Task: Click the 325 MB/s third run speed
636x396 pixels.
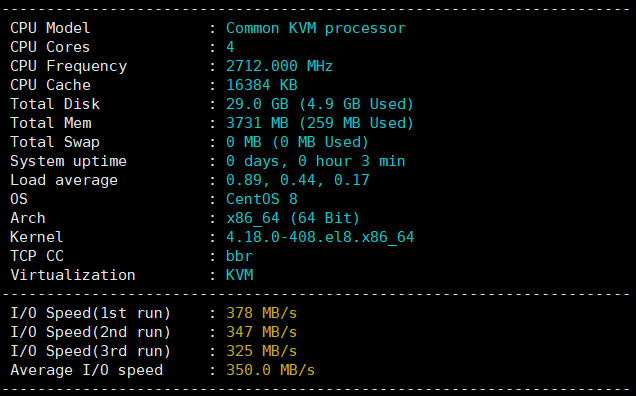Action: tap(262, 351)
